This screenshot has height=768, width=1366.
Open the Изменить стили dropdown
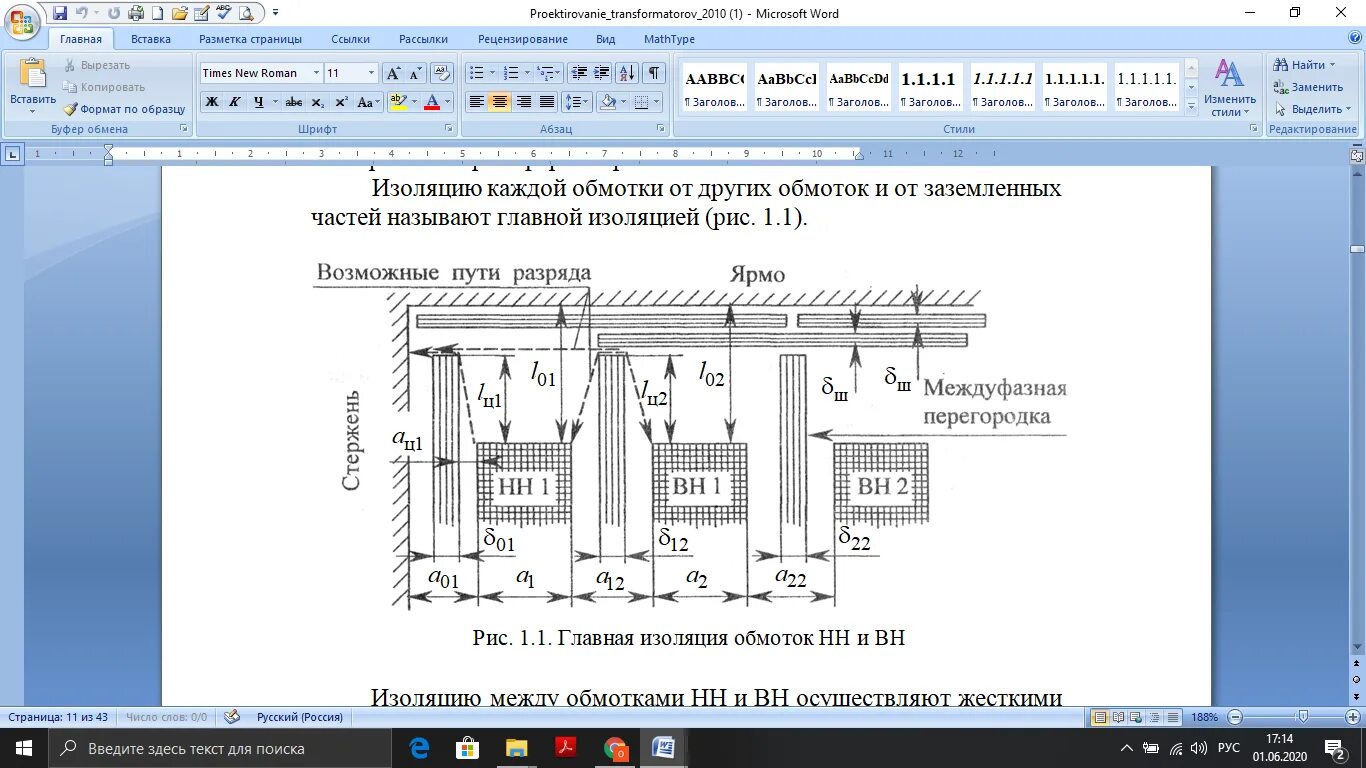pyautogui.click(x=1230, y=88)
